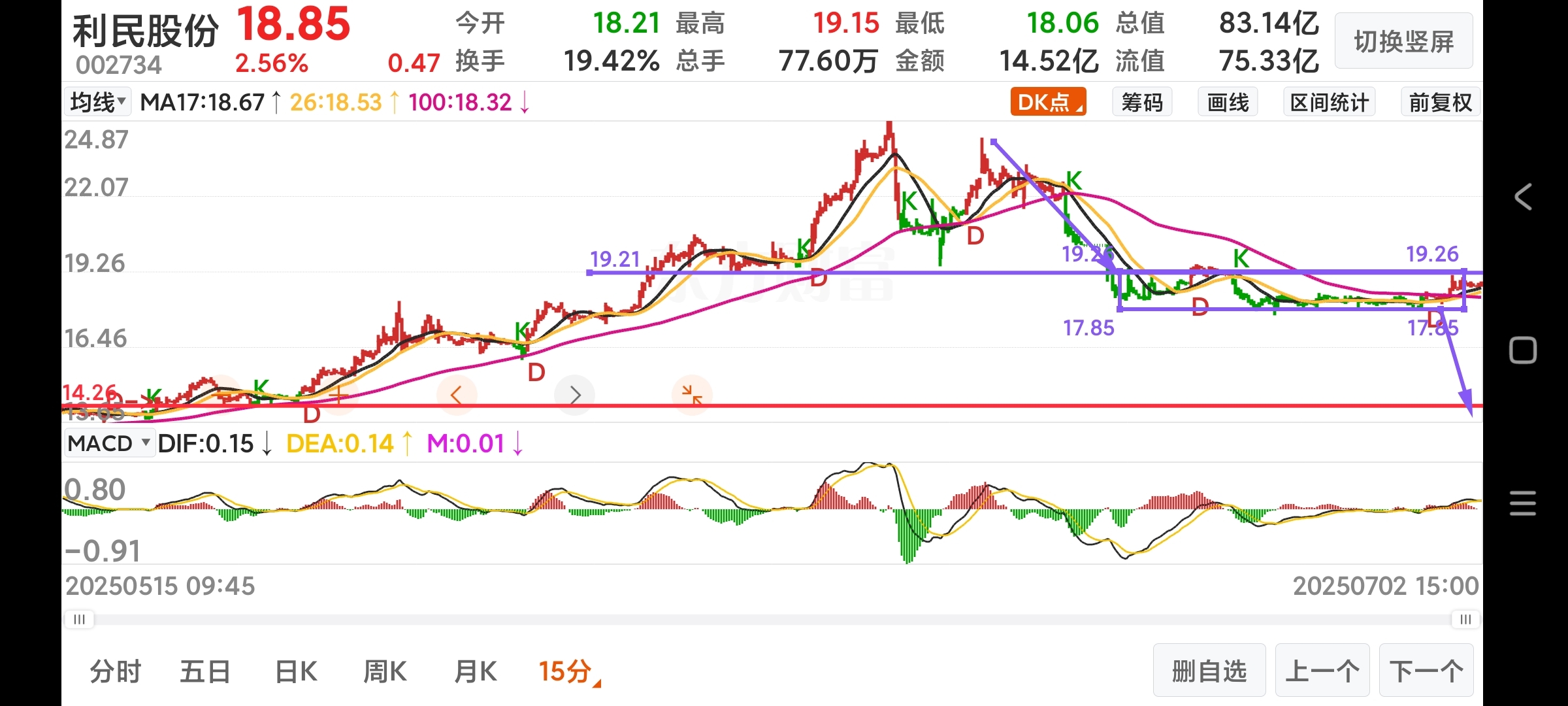Click the stock name 利民股份
Screen dimensions: 1568x706
tap(145, 30)
